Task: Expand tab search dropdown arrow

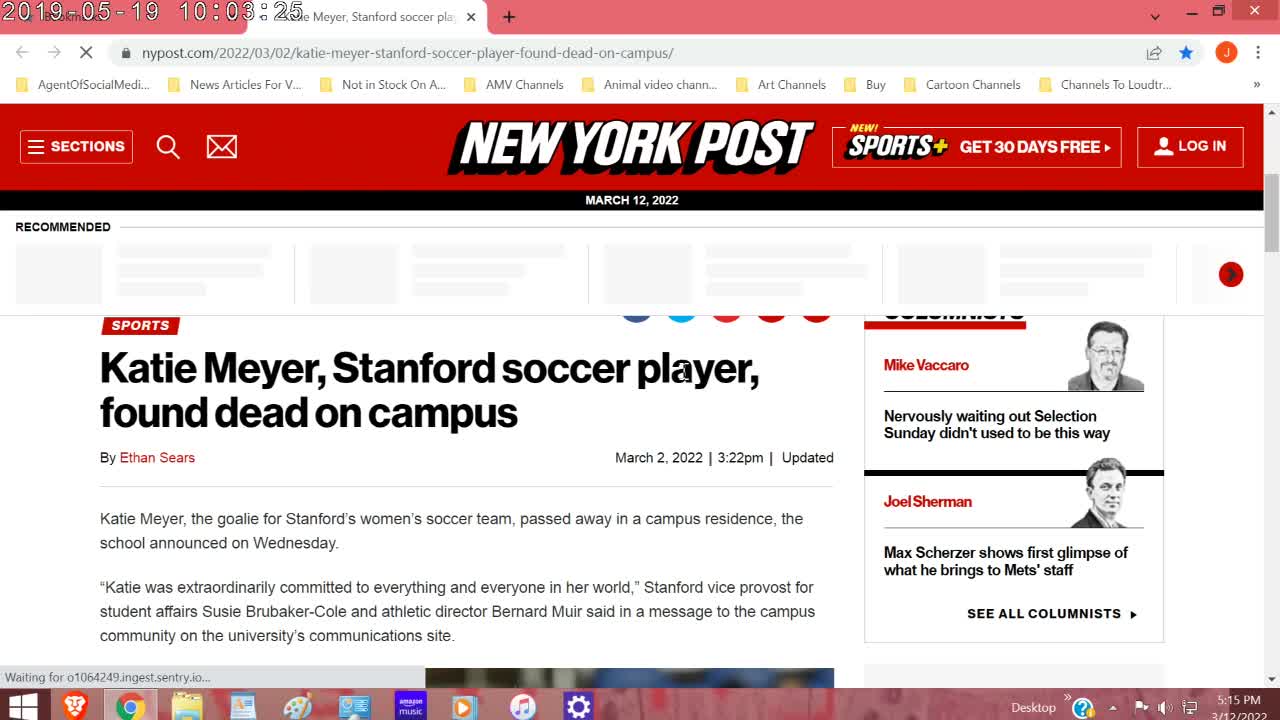Action: pyautogui.click(x=1155, y=16)
